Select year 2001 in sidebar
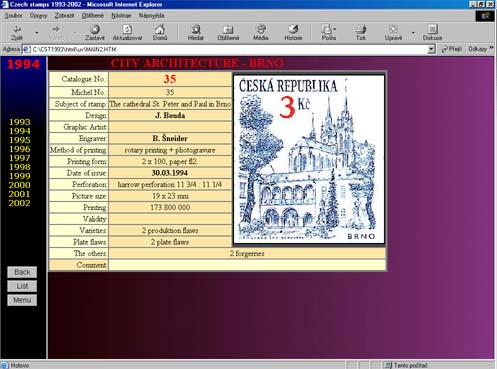 [x=20, y=194]
